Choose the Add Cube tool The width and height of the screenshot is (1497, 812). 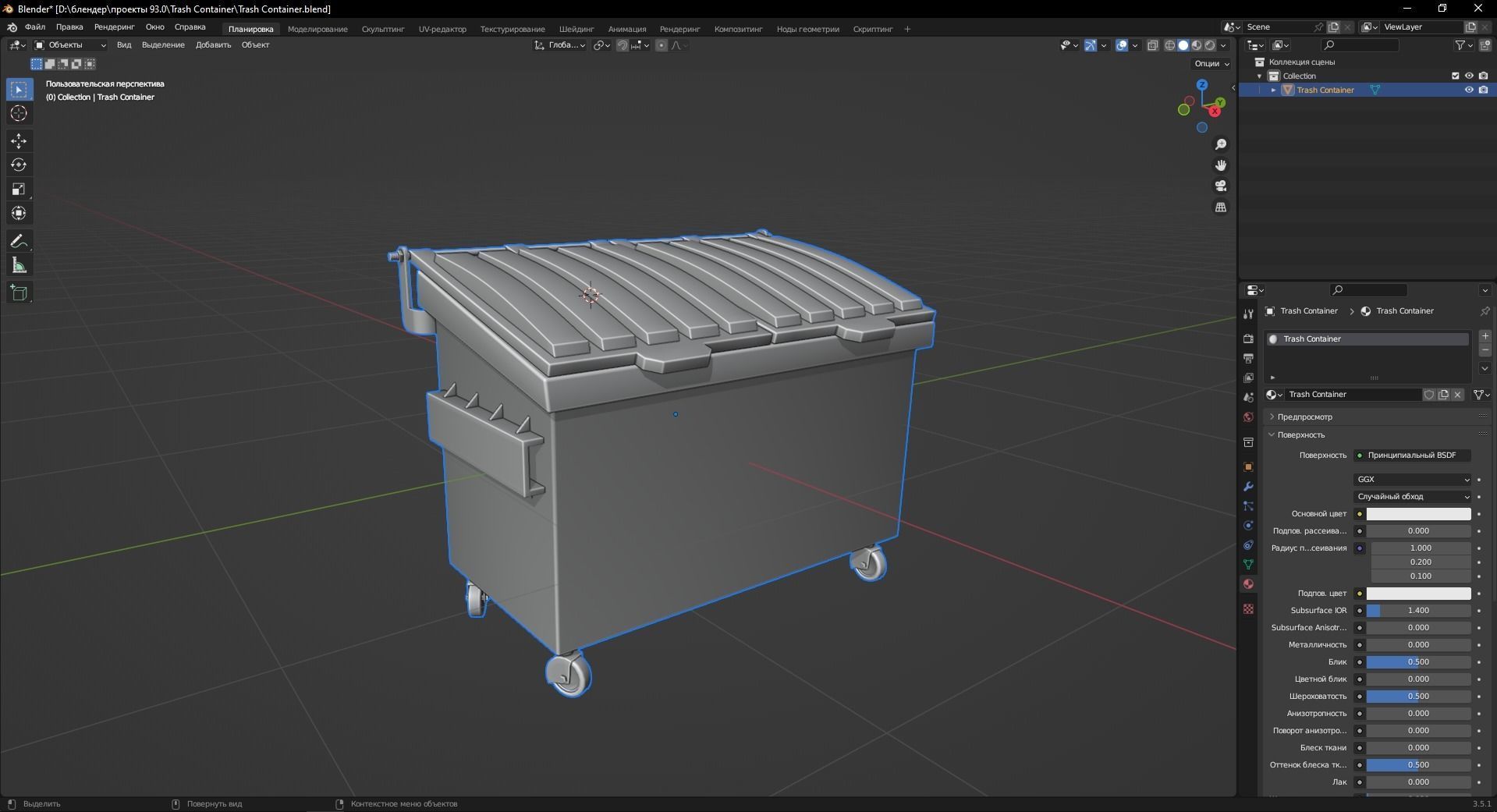18,292
